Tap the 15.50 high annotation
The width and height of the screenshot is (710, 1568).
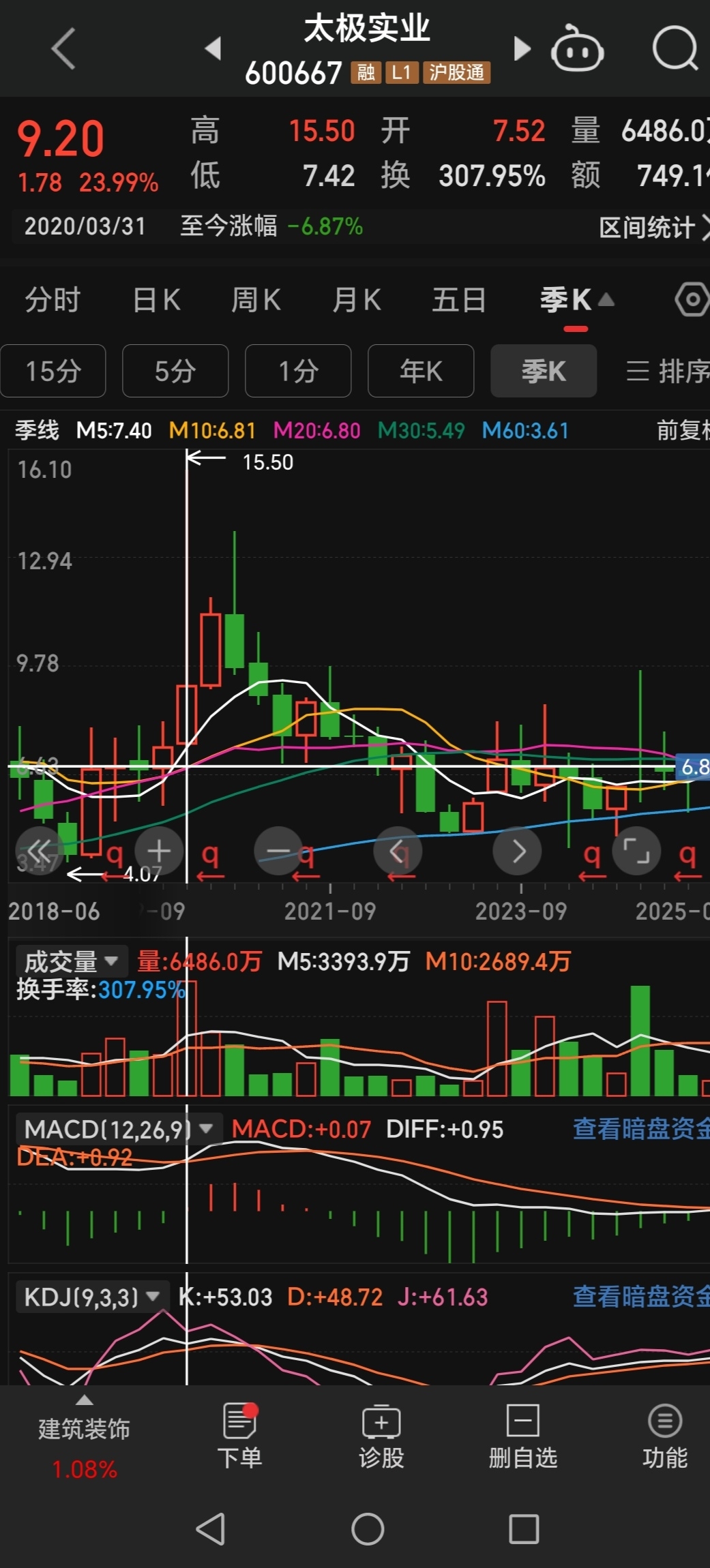pos(268,462)
